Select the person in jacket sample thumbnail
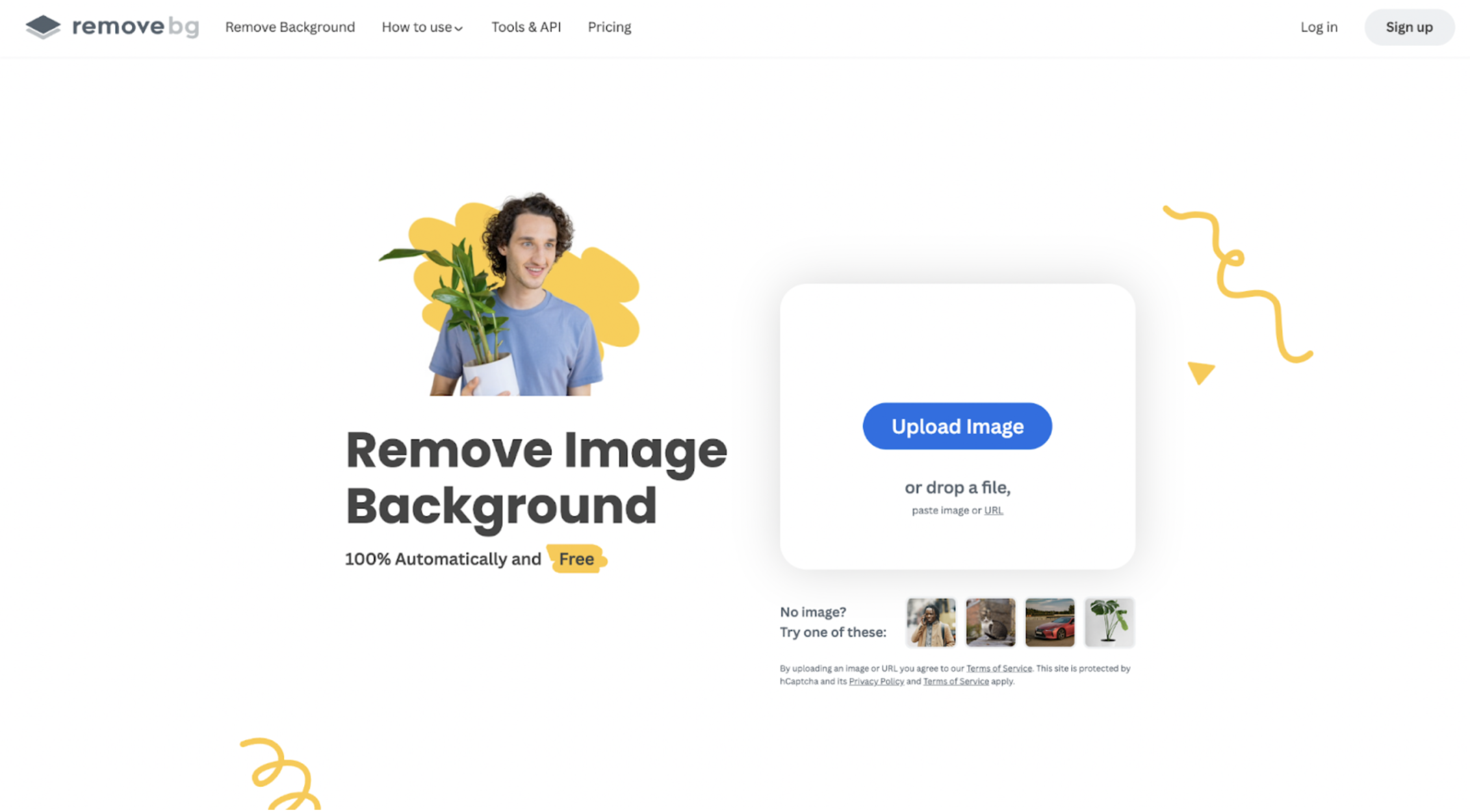Image resolution: width=1470 pixels, height=812 pixels. pyautogui.click(x=930, y=622)
